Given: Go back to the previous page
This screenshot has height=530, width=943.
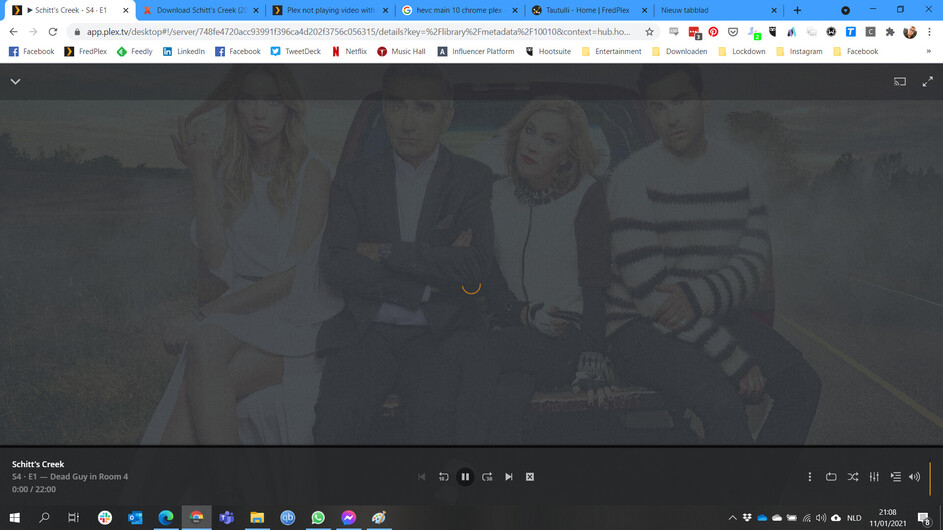Looking at the screenshot, I should [13, 32].
